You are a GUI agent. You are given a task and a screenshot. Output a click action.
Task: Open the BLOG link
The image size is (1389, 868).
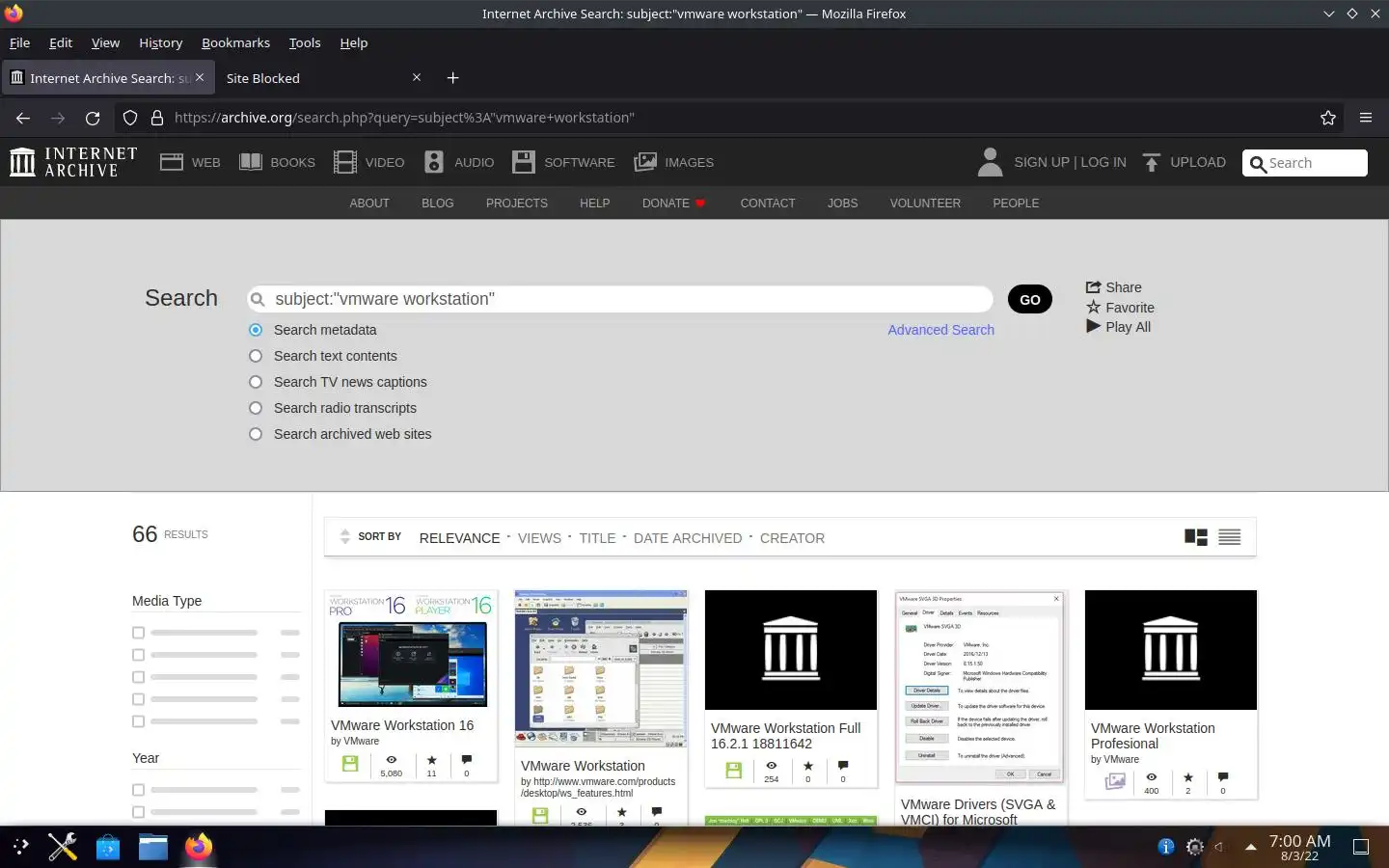pos(437,203)
